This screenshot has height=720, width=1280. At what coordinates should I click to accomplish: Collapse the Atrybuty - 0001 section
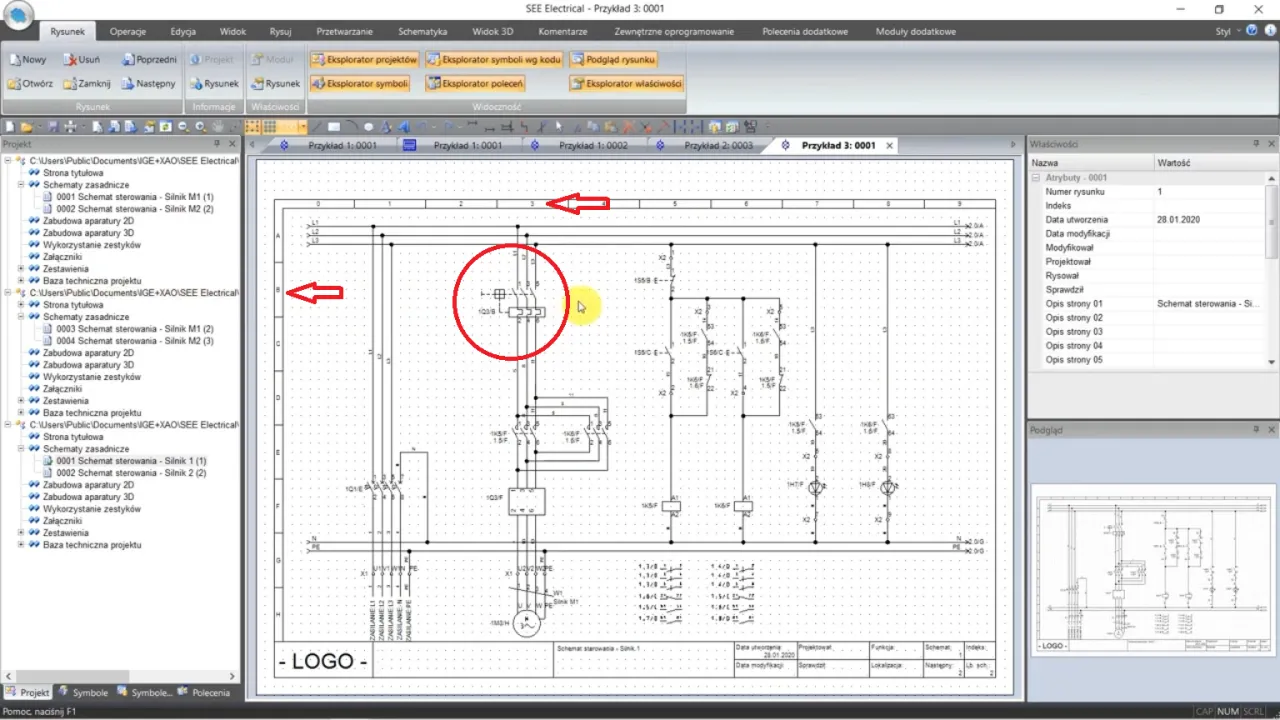click(x=1037, y=177)
